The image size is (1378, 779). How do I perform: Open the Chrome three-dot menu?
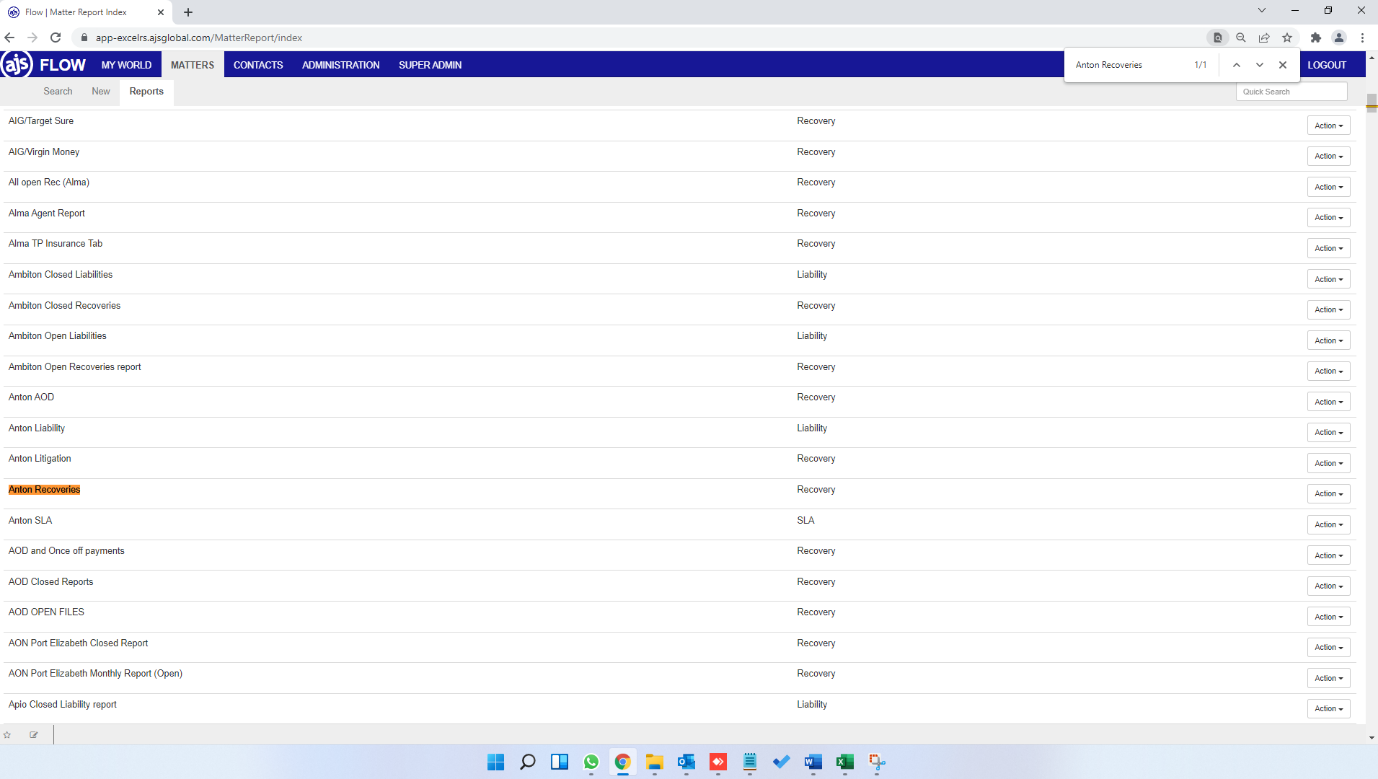pyautogui.click(x=1362, y=37)
